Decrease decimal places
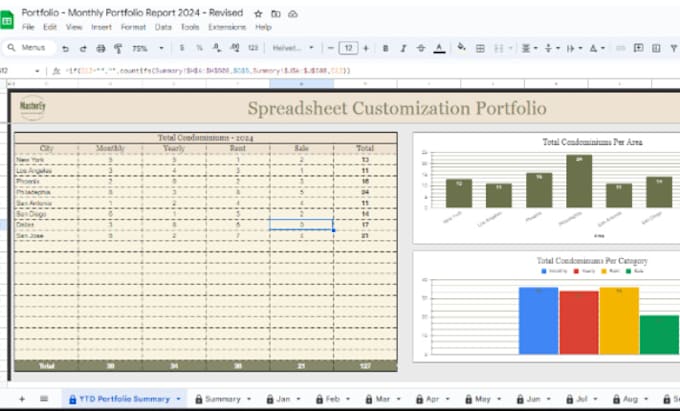This screenshot has width=680, height=411. point(217,48)
